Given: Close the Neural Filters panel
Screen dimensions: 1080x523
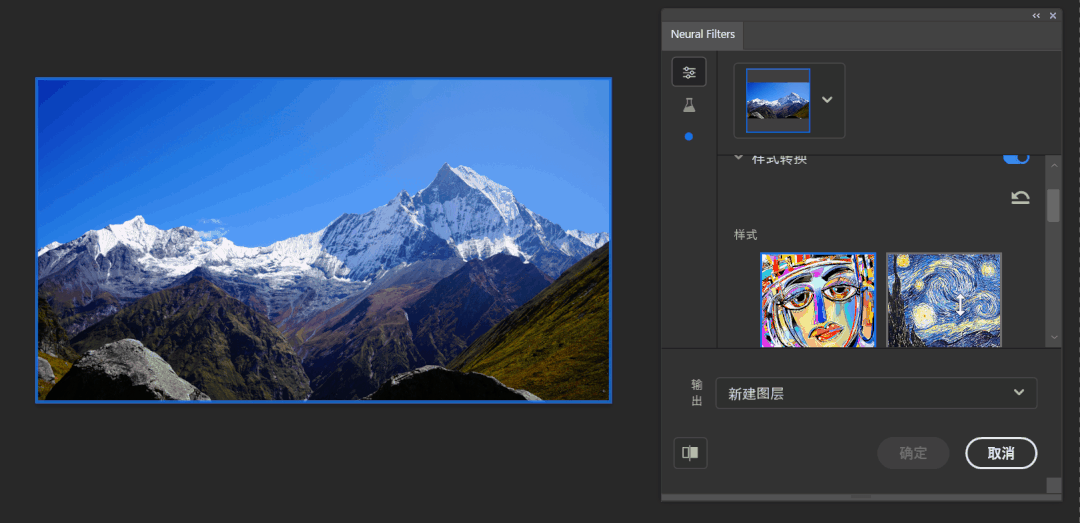Looking at the screenshot, I should point(1053,16).
